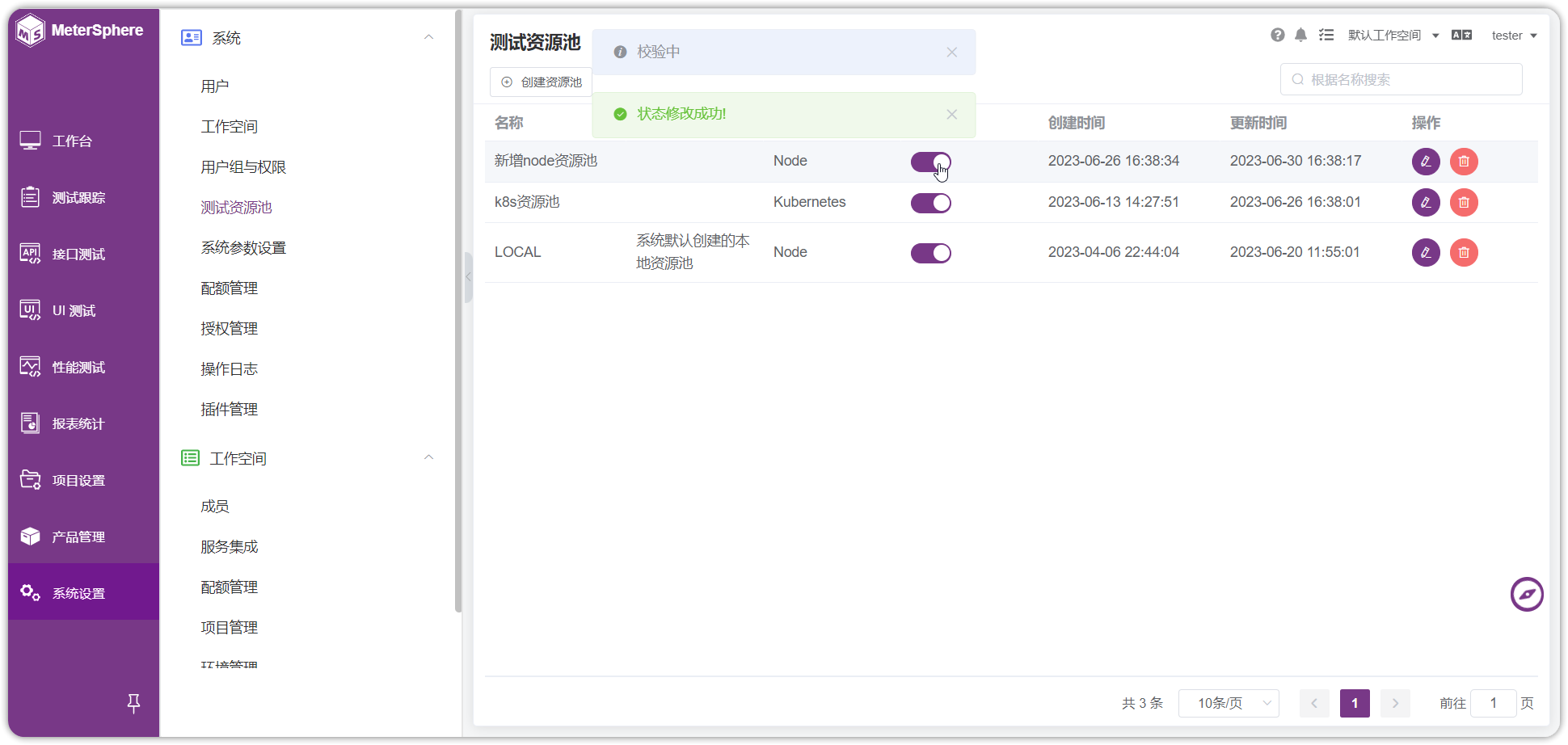
Task: Edit the 新增node资源池 row
Action: click(1426, 161)
